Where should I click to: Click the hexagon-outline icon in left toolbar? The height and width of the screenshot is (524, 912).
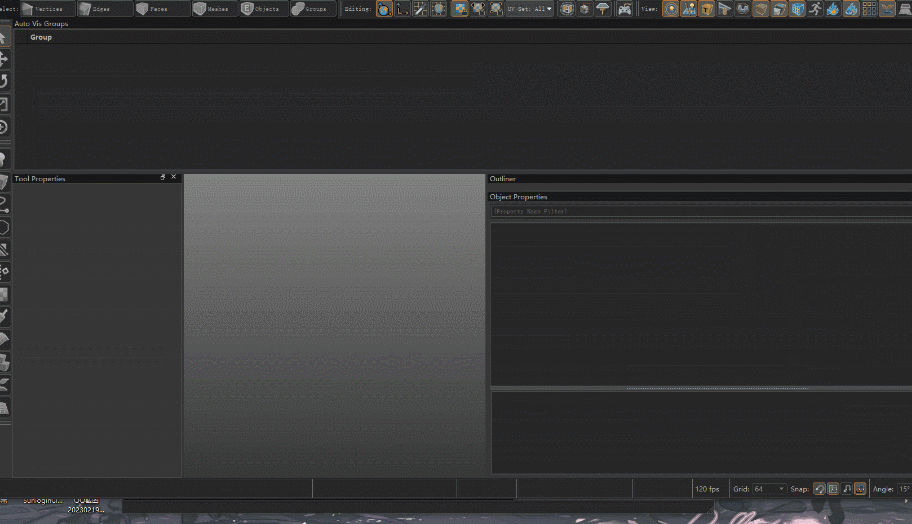pos(3,227)
